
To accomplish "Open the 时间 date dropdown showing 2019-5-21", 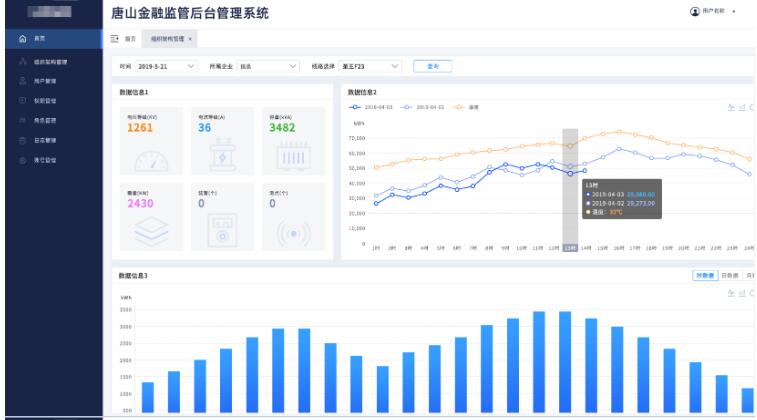I will pos(166,66).
